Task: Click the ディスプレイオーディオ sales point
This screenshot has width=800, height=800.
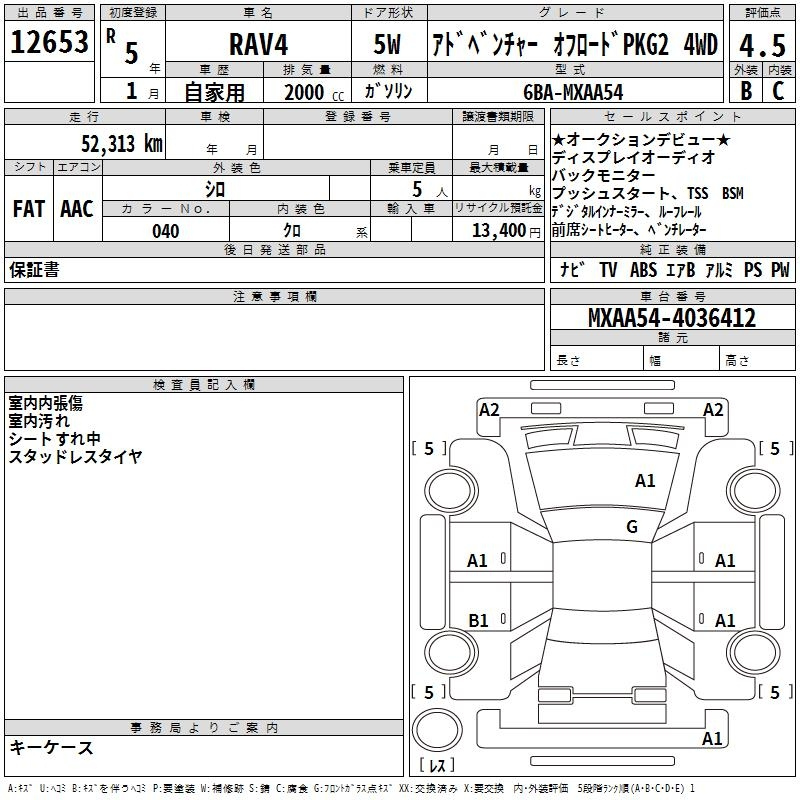Action: click(x=634, y=157)
